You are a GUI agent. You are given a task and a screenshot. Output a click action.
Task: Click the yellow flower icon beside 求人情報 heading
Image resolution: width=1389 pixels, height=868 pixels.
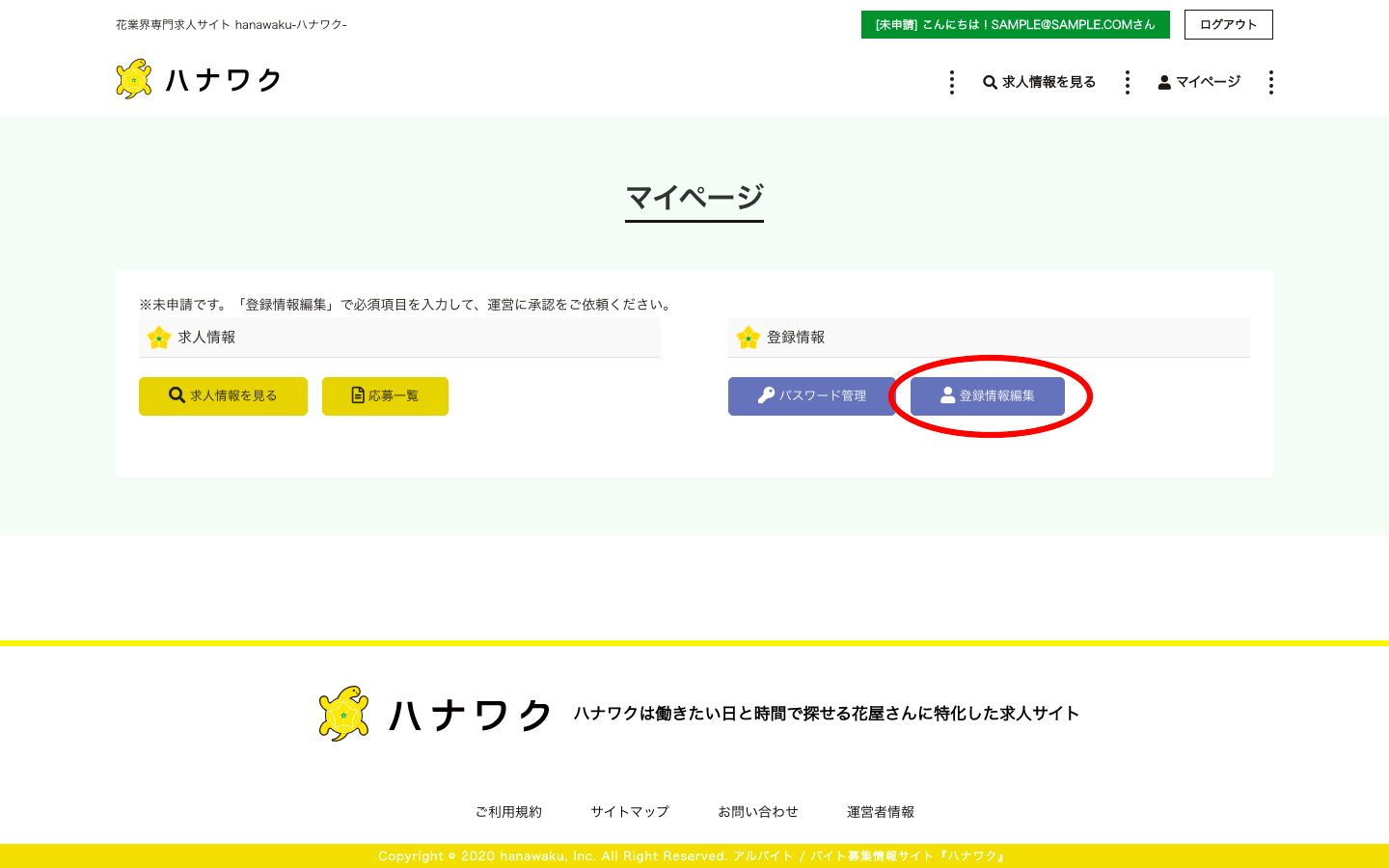[x=159, y=338]
